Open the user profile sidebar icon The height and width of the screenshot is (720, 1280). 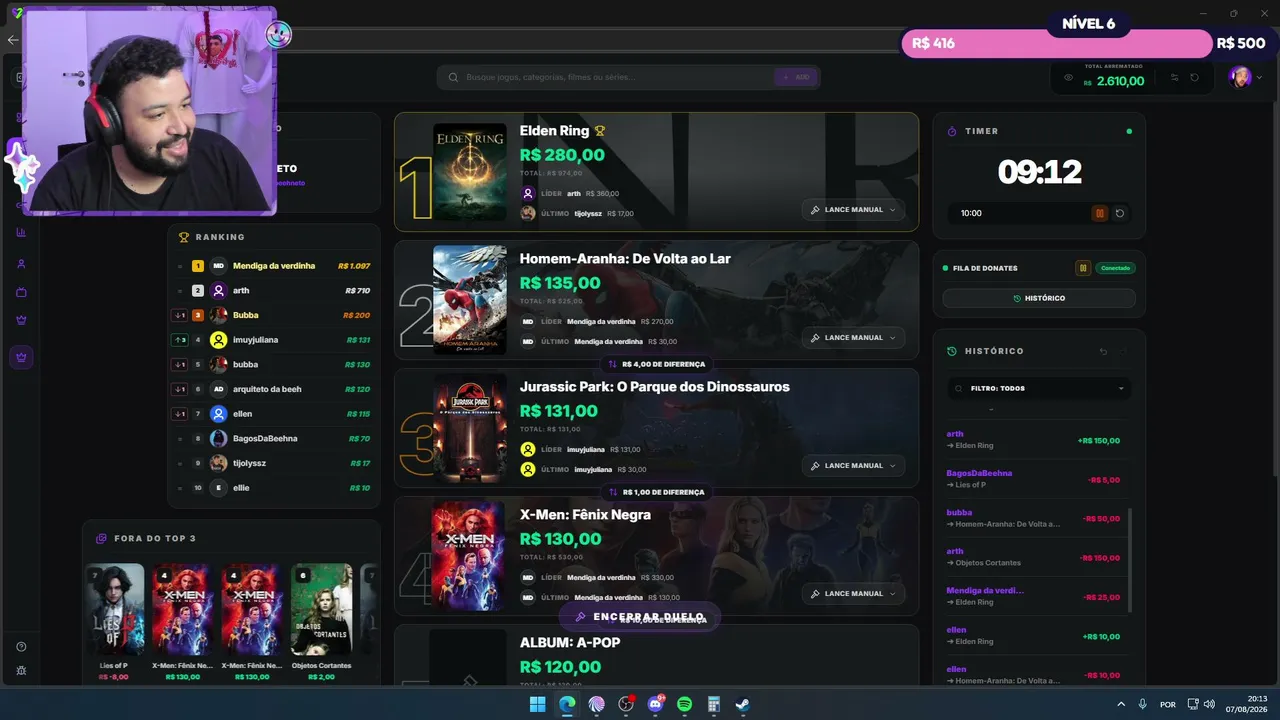[x=21, y=264]
